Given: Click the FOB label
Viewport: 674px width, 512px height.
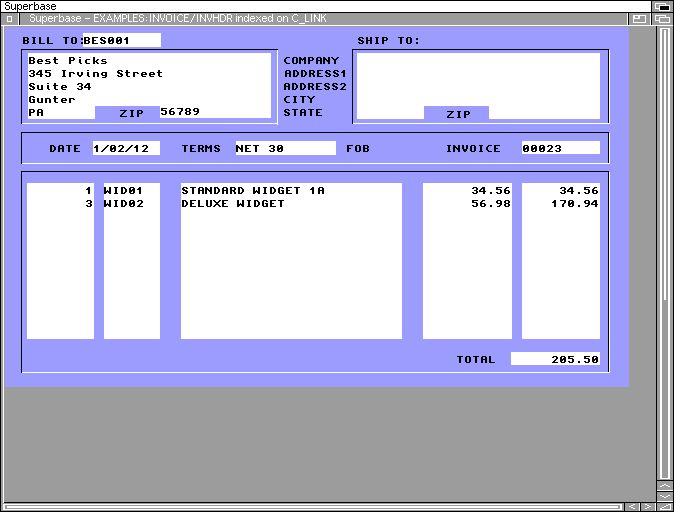Looking at the screenshot, I should point(358,148).
